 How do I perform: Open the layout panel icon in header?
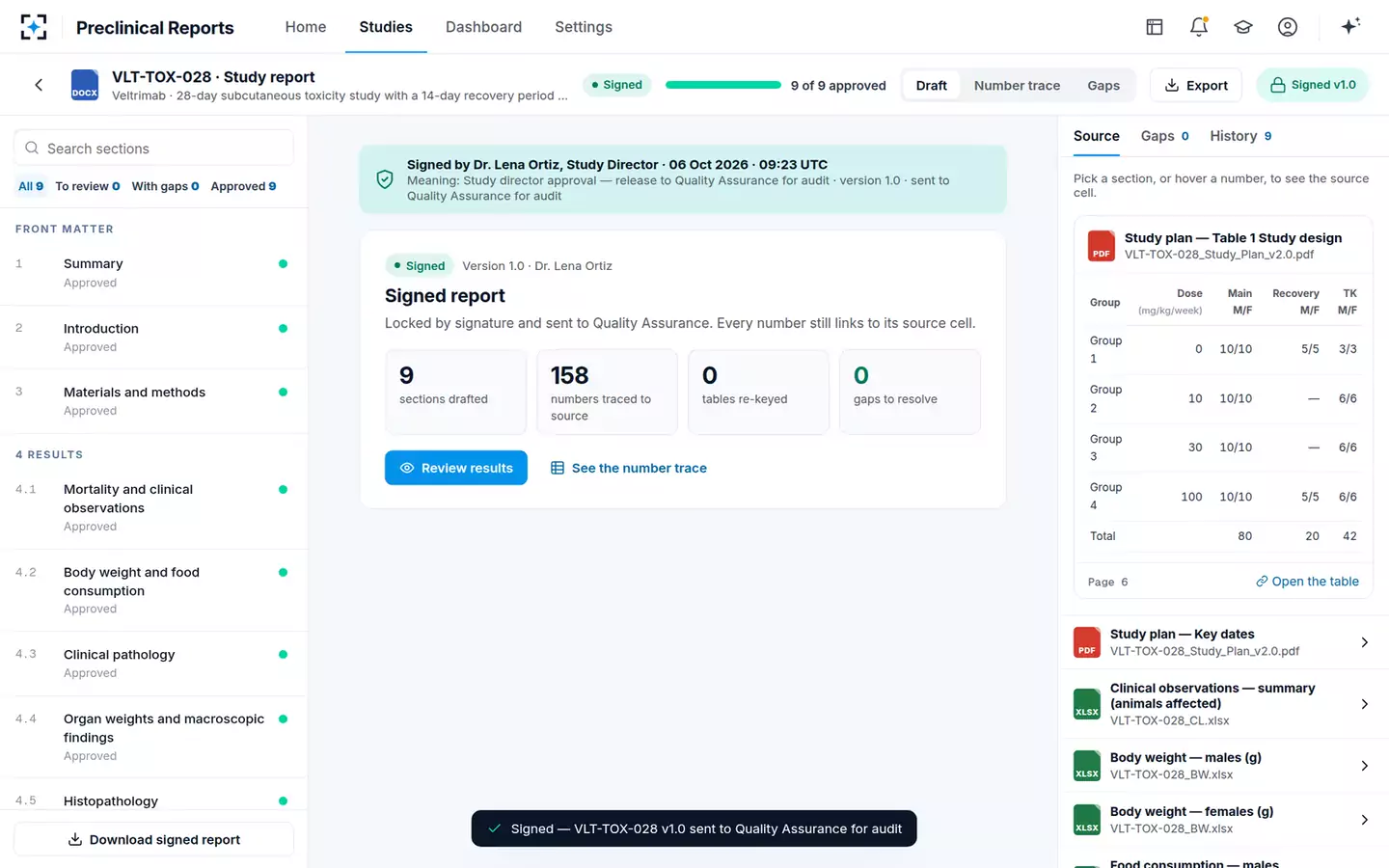(1155, 27)
